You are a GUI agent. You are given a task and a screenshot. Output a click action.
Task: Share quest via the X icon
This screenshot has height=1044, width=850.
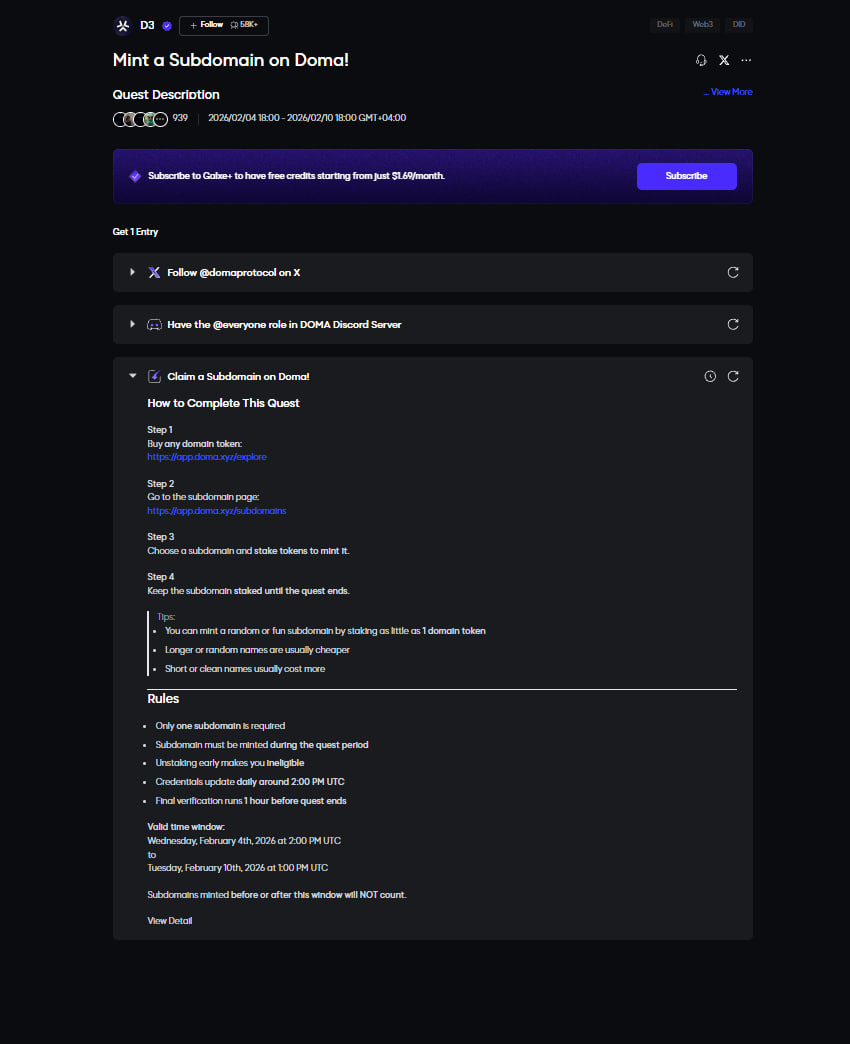pos(724,60)
